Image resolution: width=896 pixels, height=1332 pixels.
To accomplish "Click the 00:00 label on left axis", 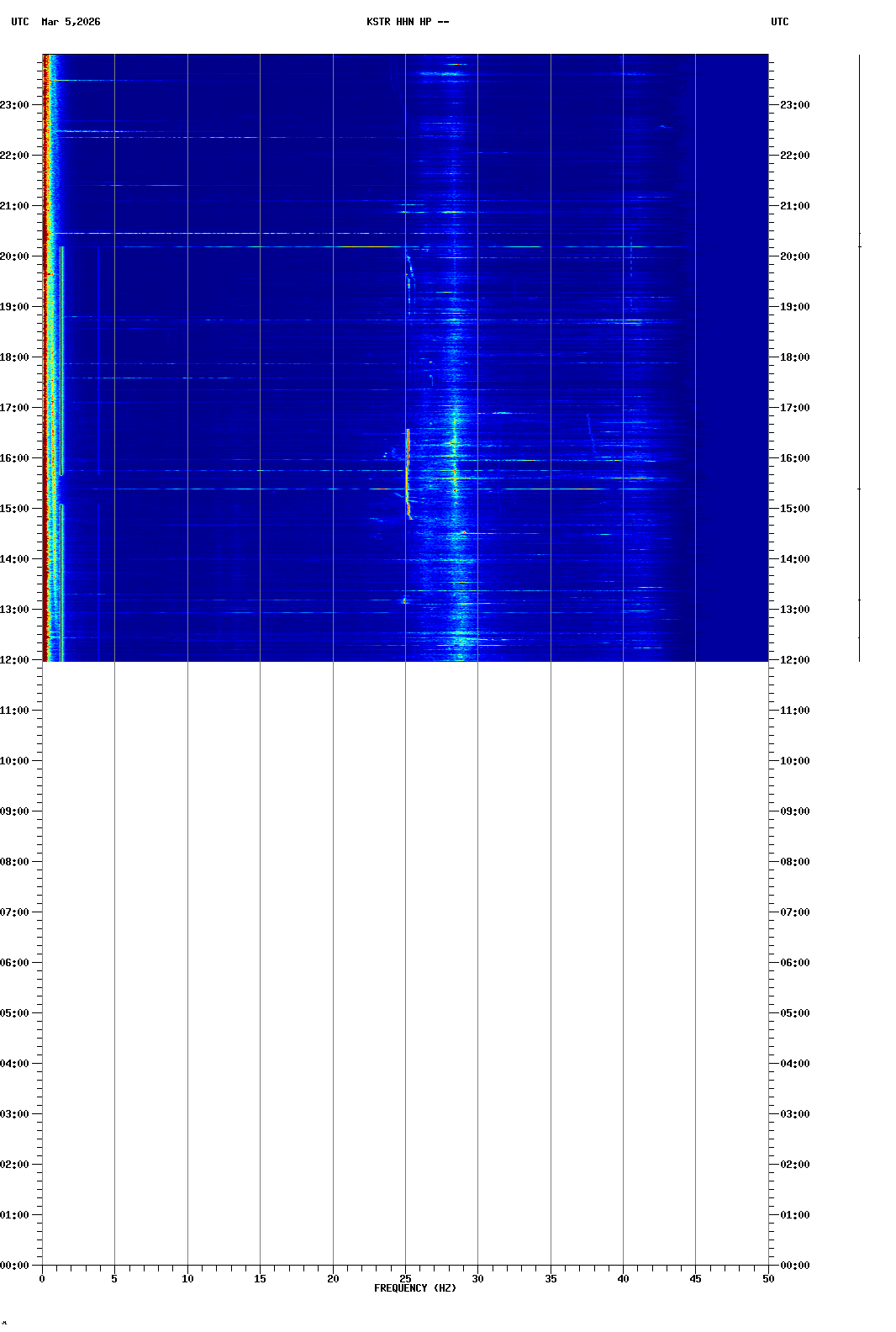I will pos(14,1266).
